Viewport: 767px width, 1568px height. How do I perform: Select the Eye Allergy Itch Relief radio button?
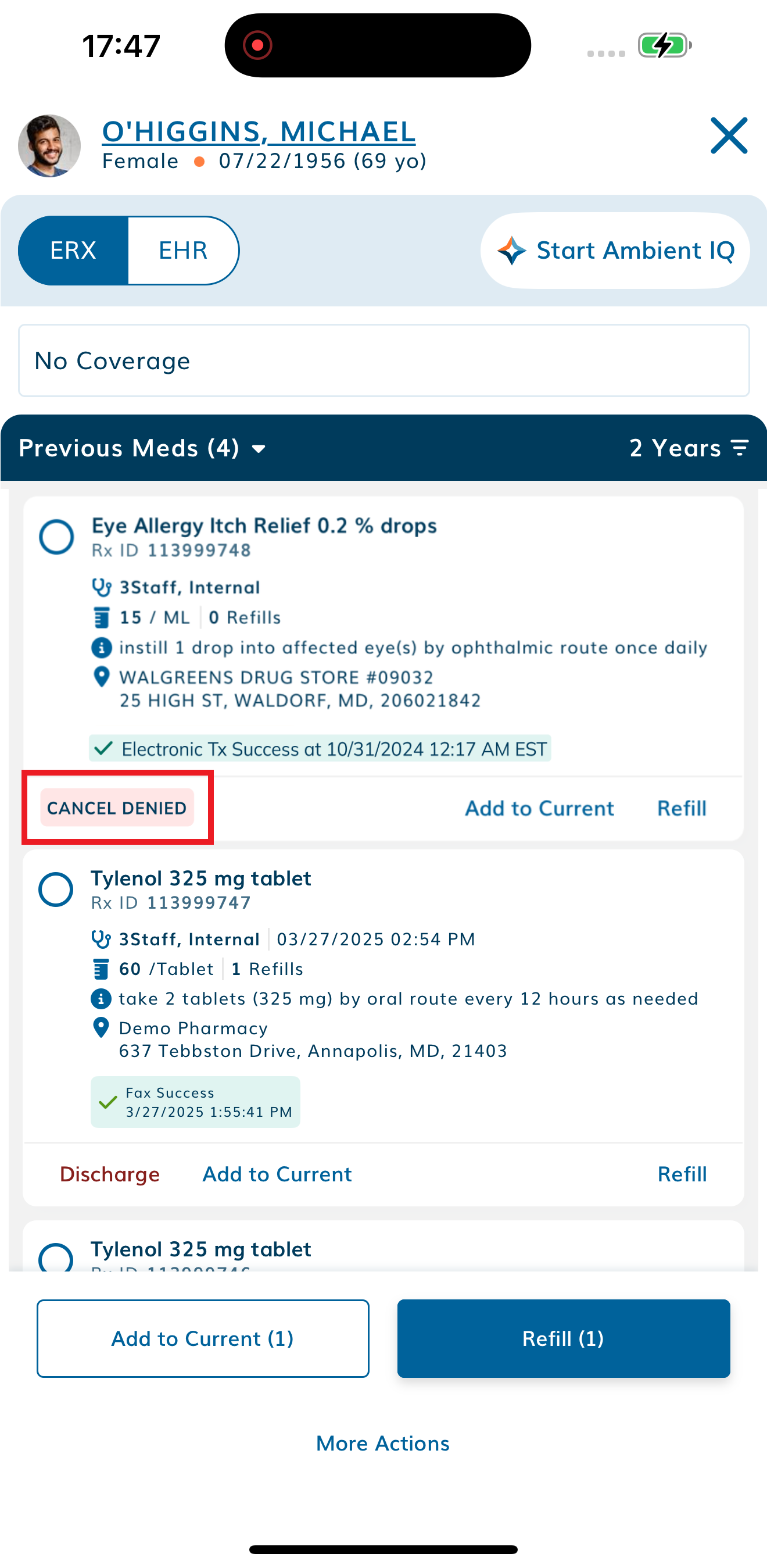(x=56, y=536)
